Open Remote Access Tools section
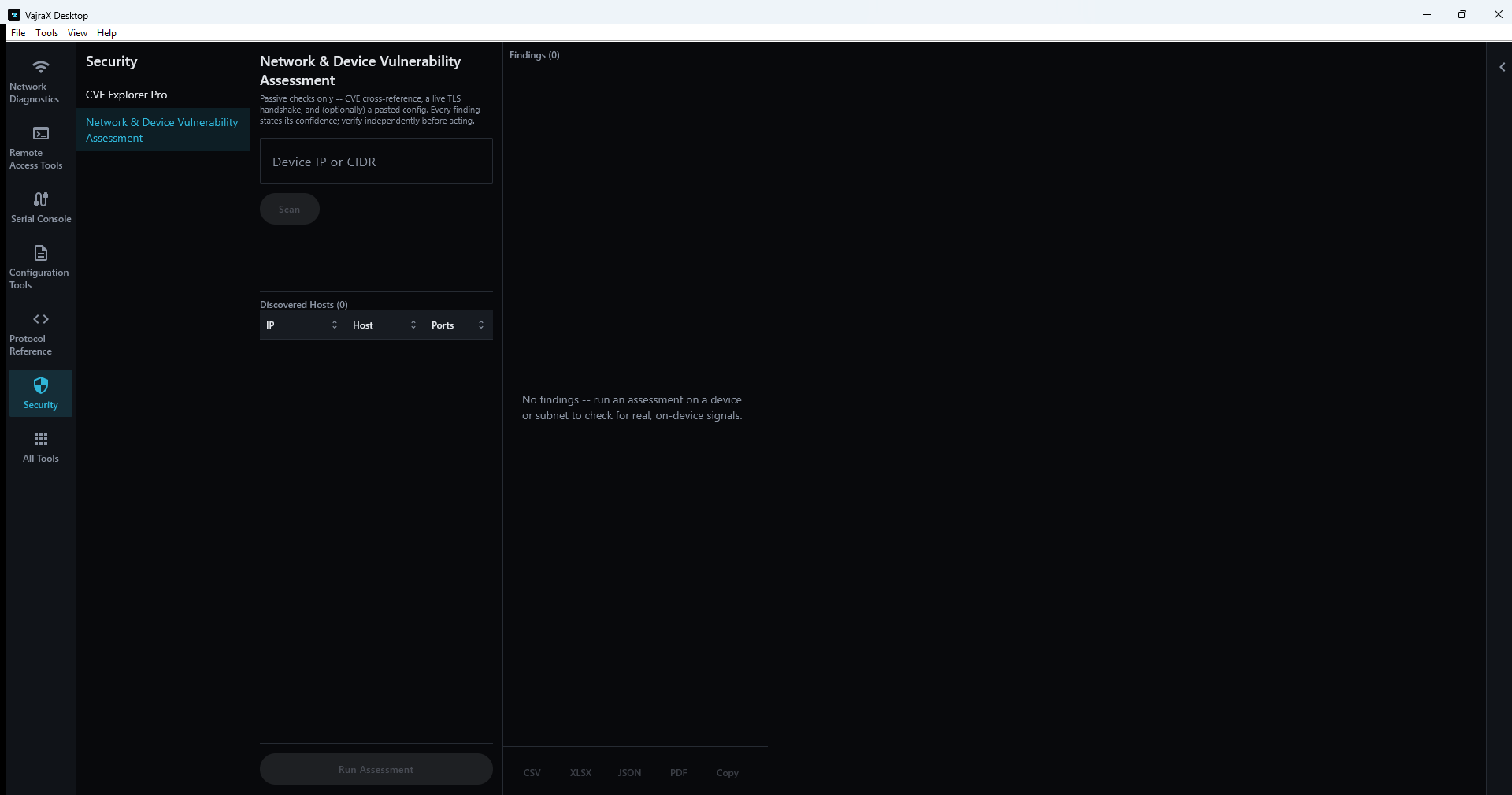1512x795 pixels. [41, 147]
